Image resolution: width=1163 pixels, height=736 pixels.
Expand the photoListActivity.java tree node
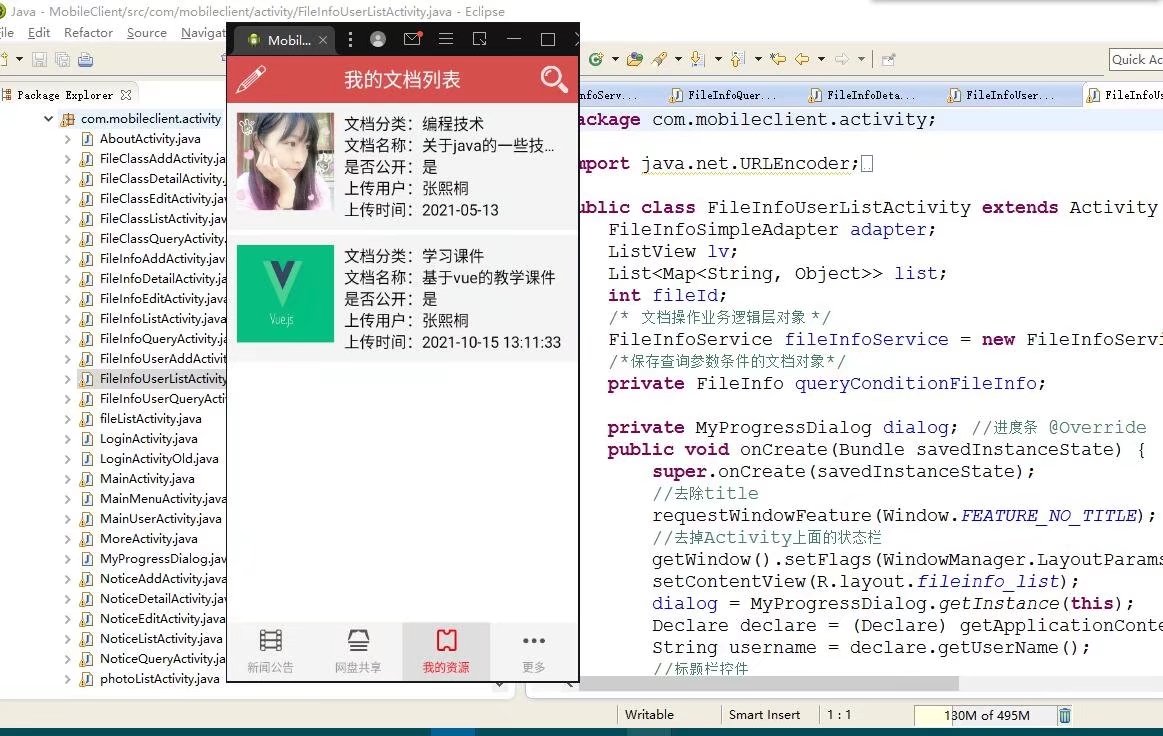[x=67, y=679]
